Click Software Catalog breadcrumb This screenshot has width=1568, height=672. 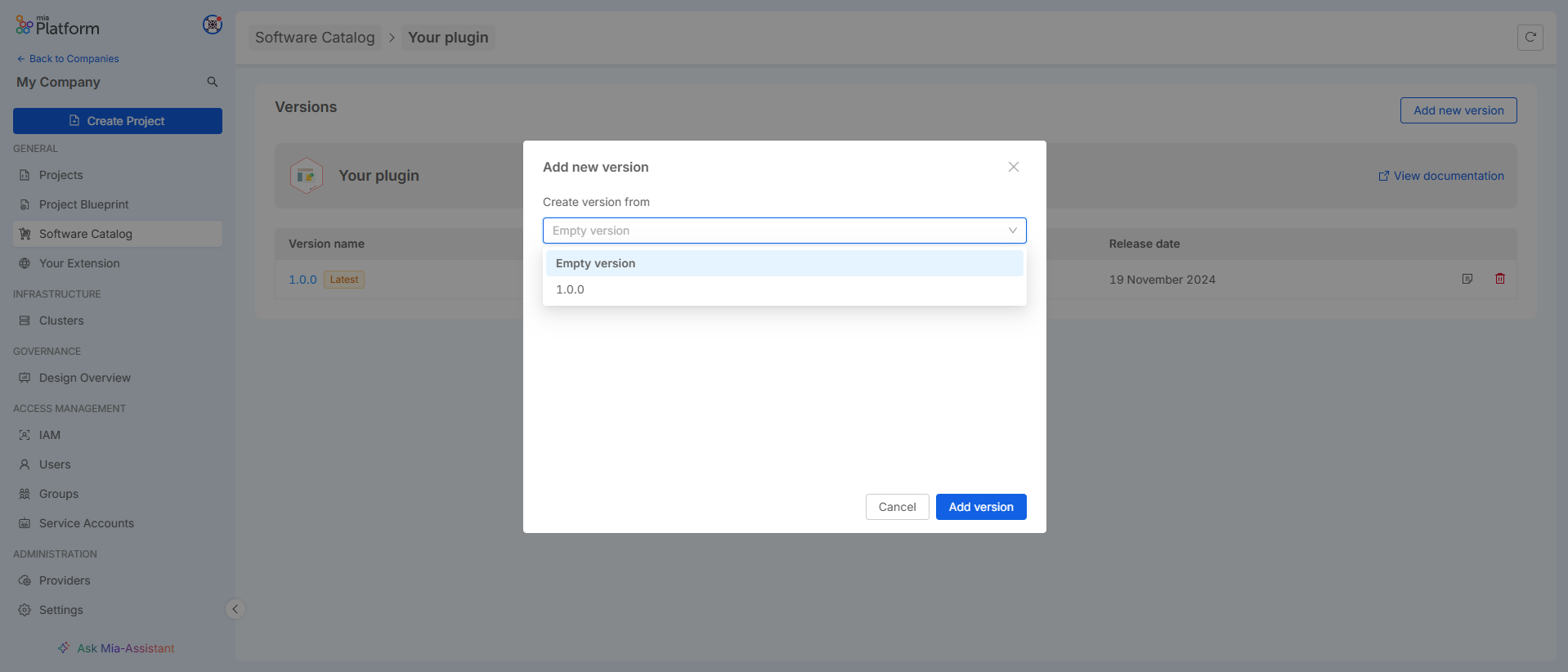point(315,38)
